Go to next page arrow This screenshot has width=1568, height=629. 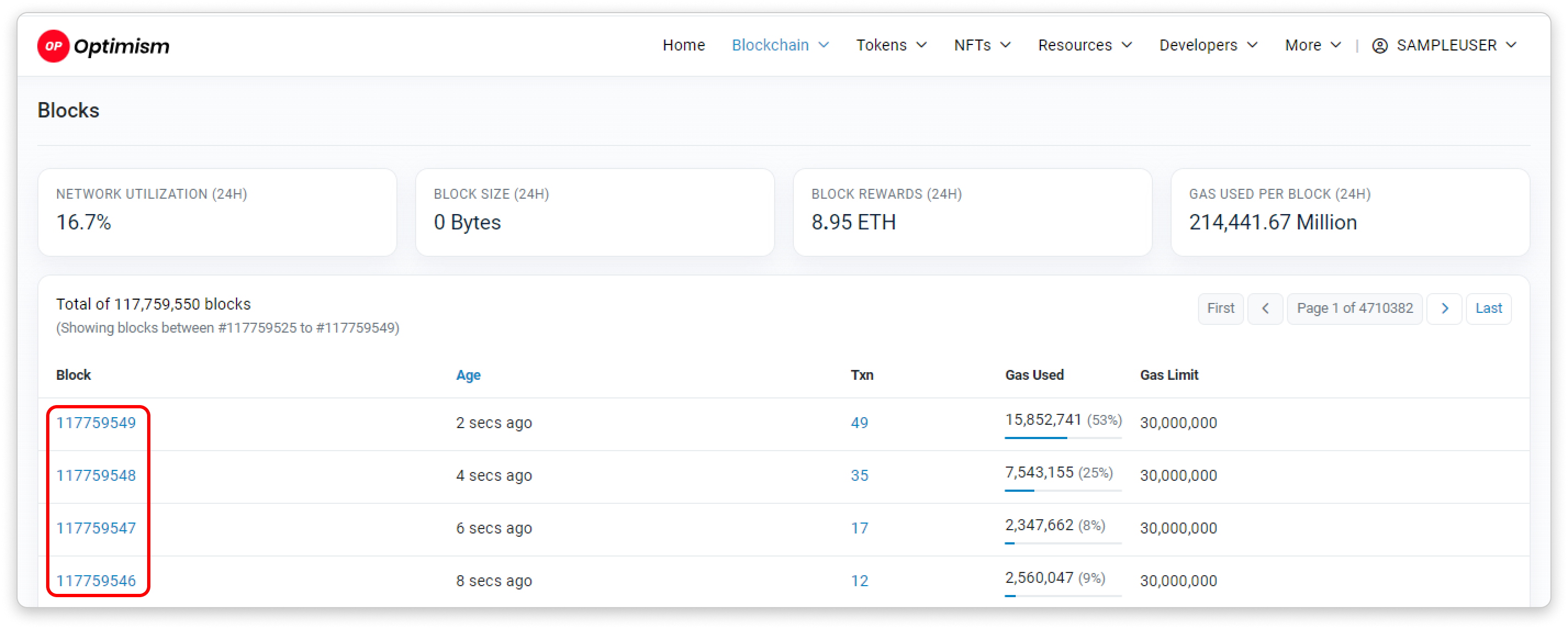coord(1444,308)
